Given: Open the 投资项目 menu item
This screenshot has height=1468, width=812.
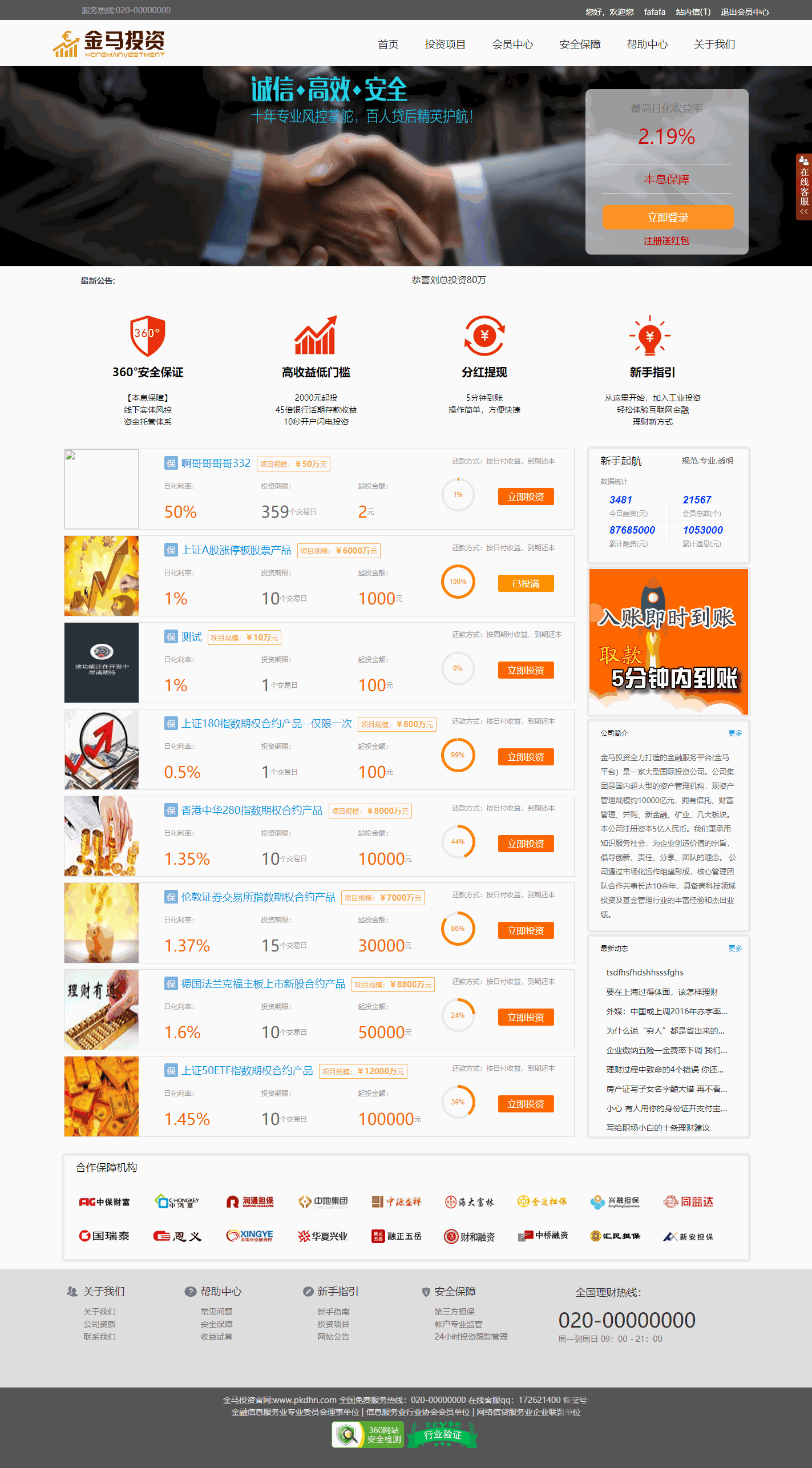Looking at the screenshot, I should pos(445,45).
